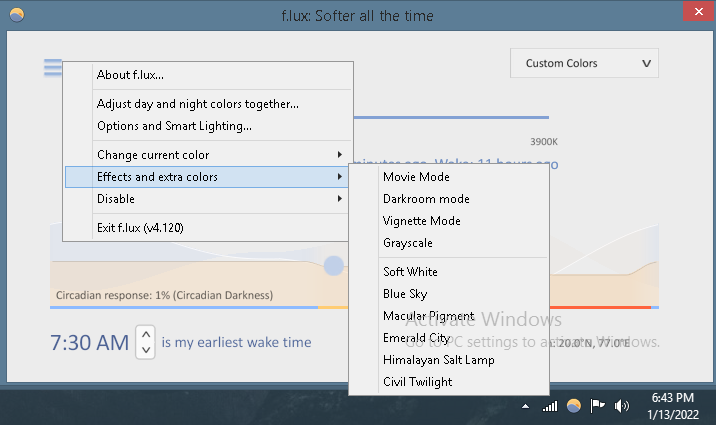The width and height of the screenshot is (716, 425).
Task: Open the Action Center flag icon
Action: click(597, 405)
